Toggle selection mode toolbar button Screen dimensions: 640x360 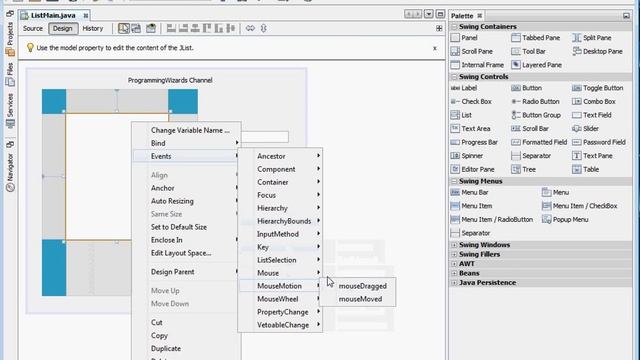click(x=124, y=28)
